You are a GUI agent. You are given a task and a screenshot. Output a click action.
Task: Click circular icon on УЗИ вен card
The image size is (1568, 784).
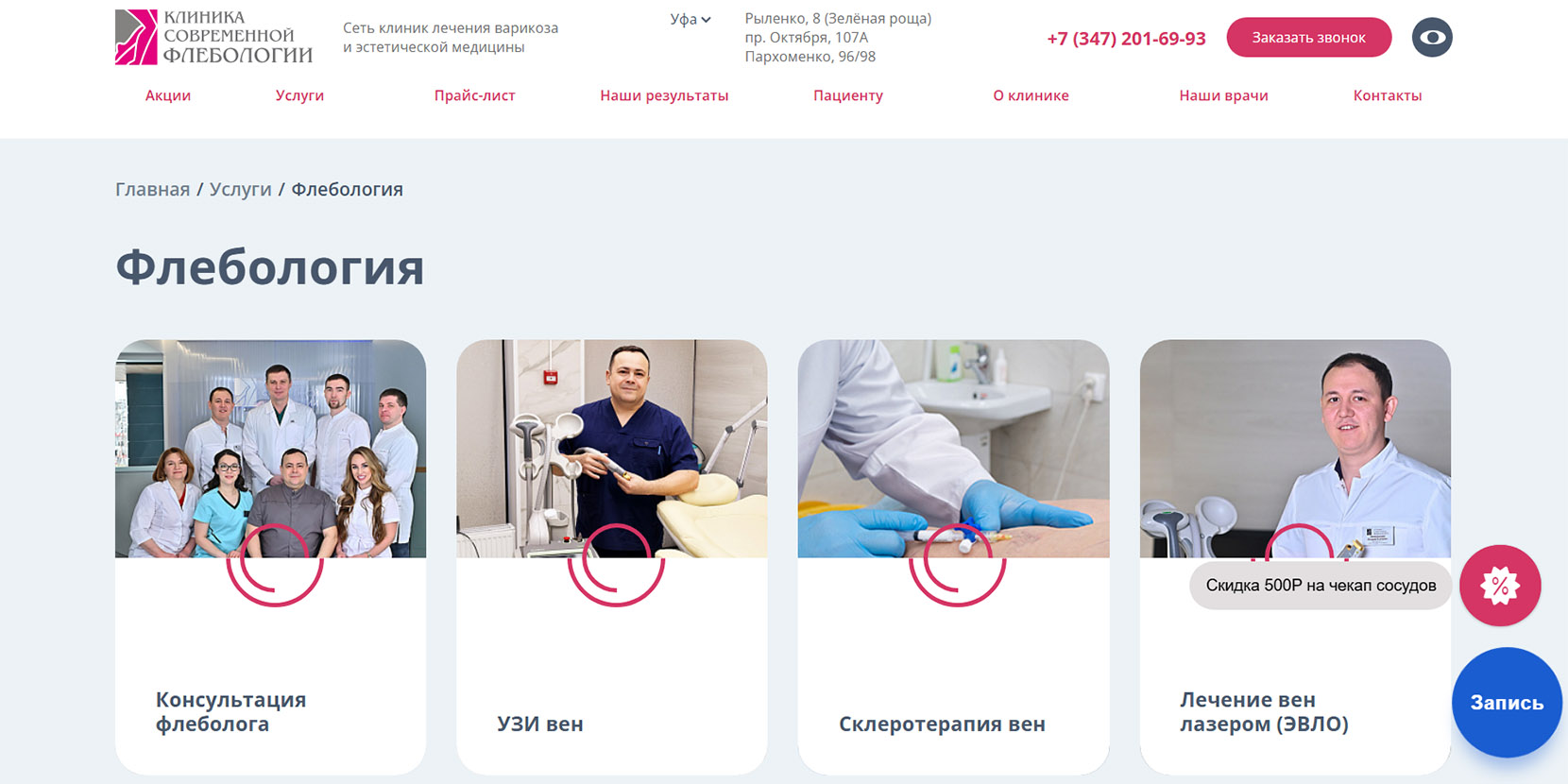coord(616,563)
